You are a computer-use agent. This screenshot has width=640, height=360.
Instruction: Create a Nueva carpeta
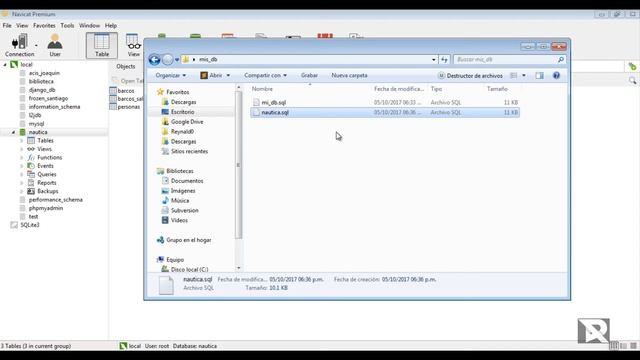[x=349, y=76]
